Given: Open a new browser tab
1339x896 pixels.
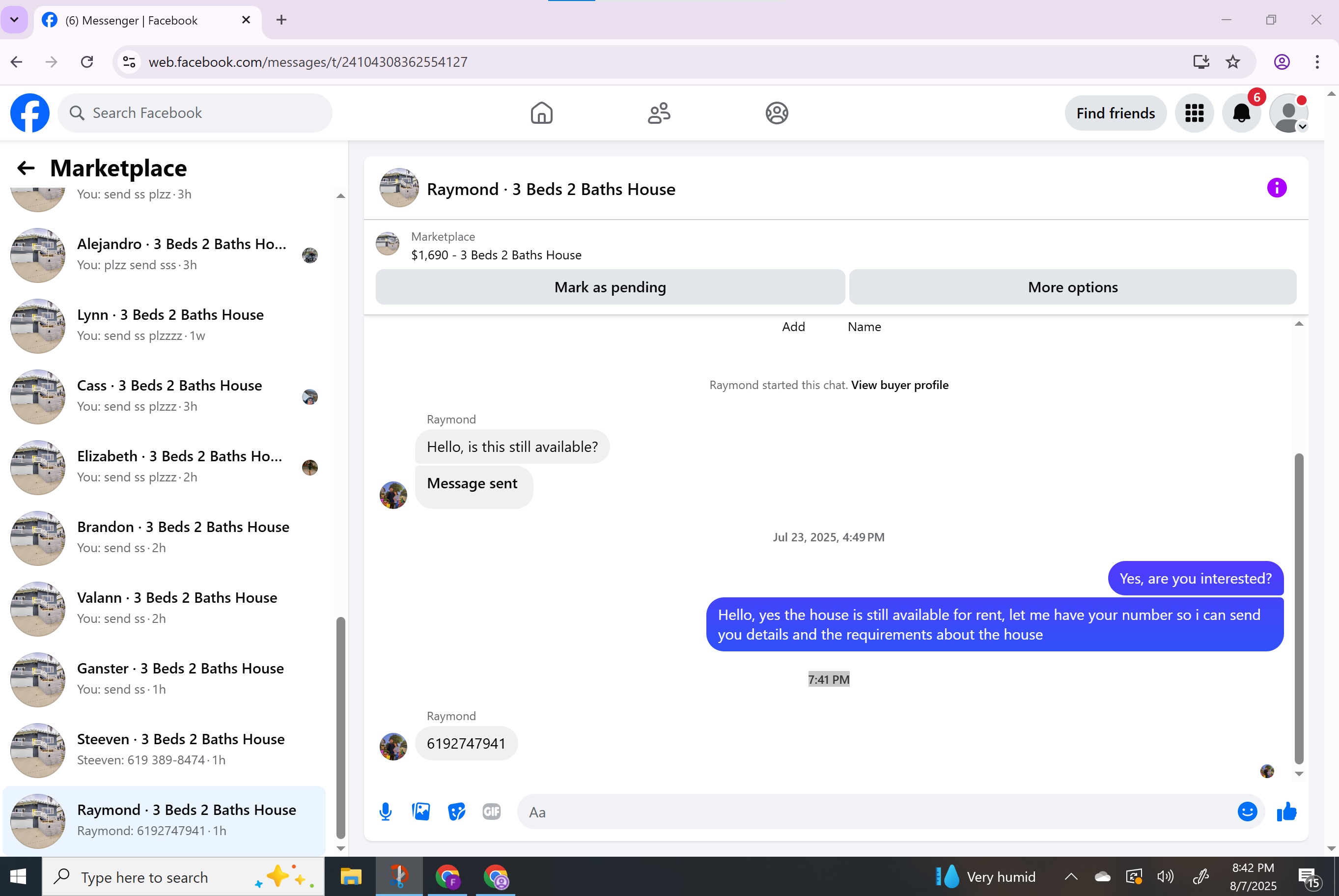Looking at the screenshot, I should [x=281, y=20].
